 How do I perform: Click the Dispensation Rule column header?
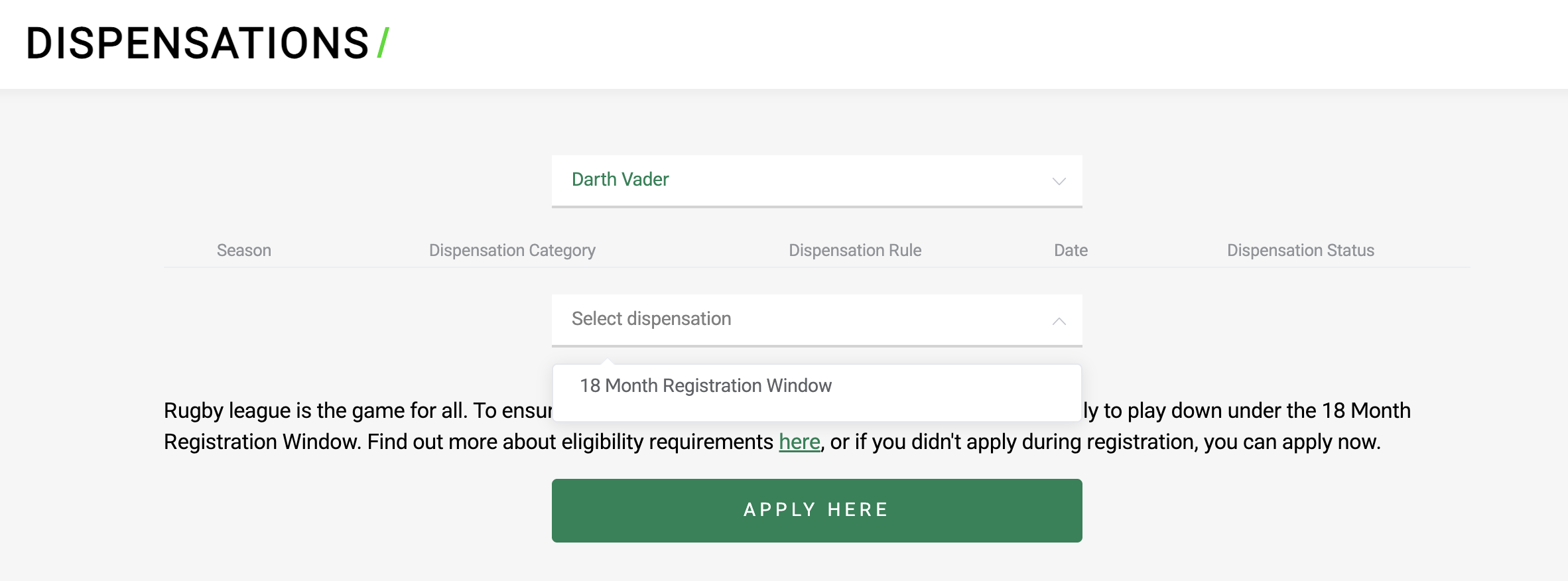854,250
